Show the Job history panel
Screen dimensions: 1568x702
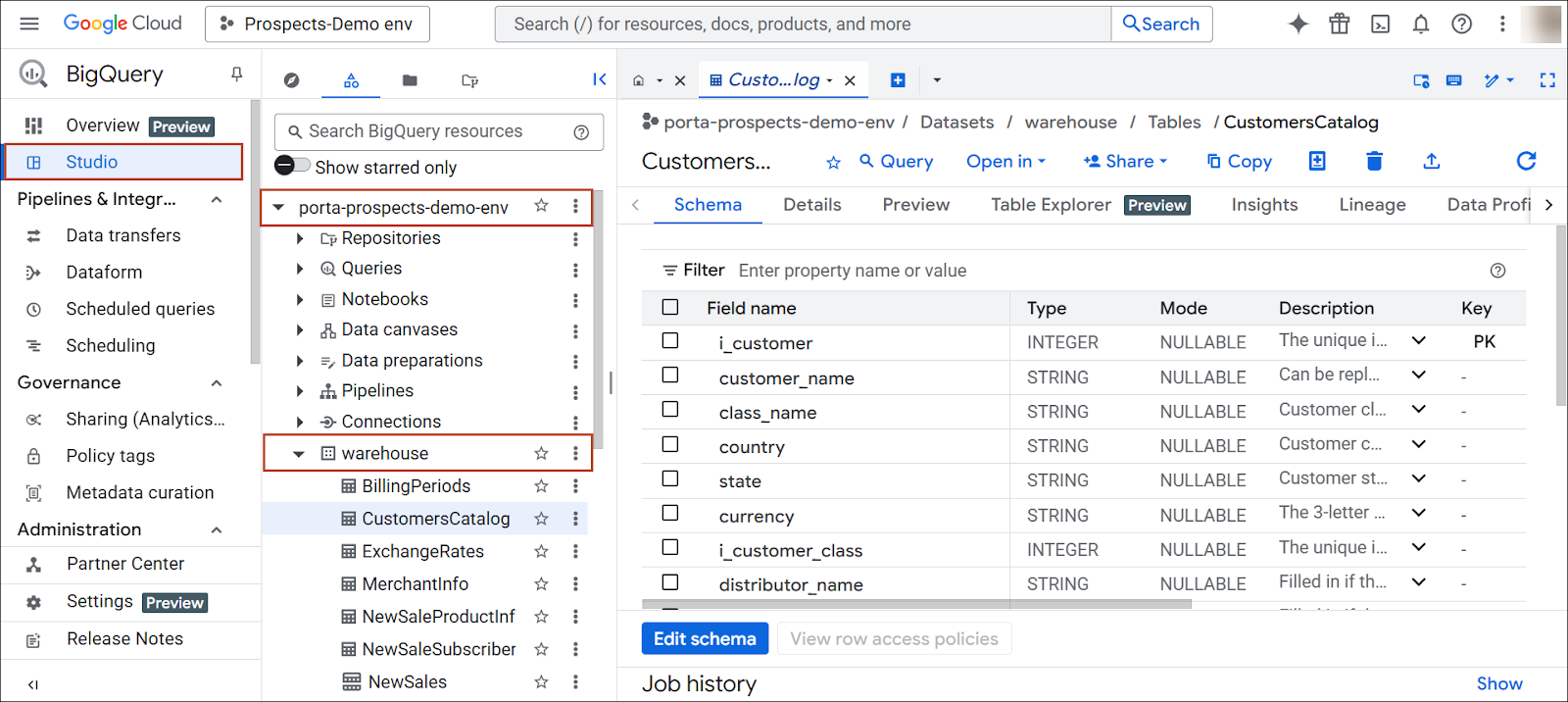pos(1499,683)
